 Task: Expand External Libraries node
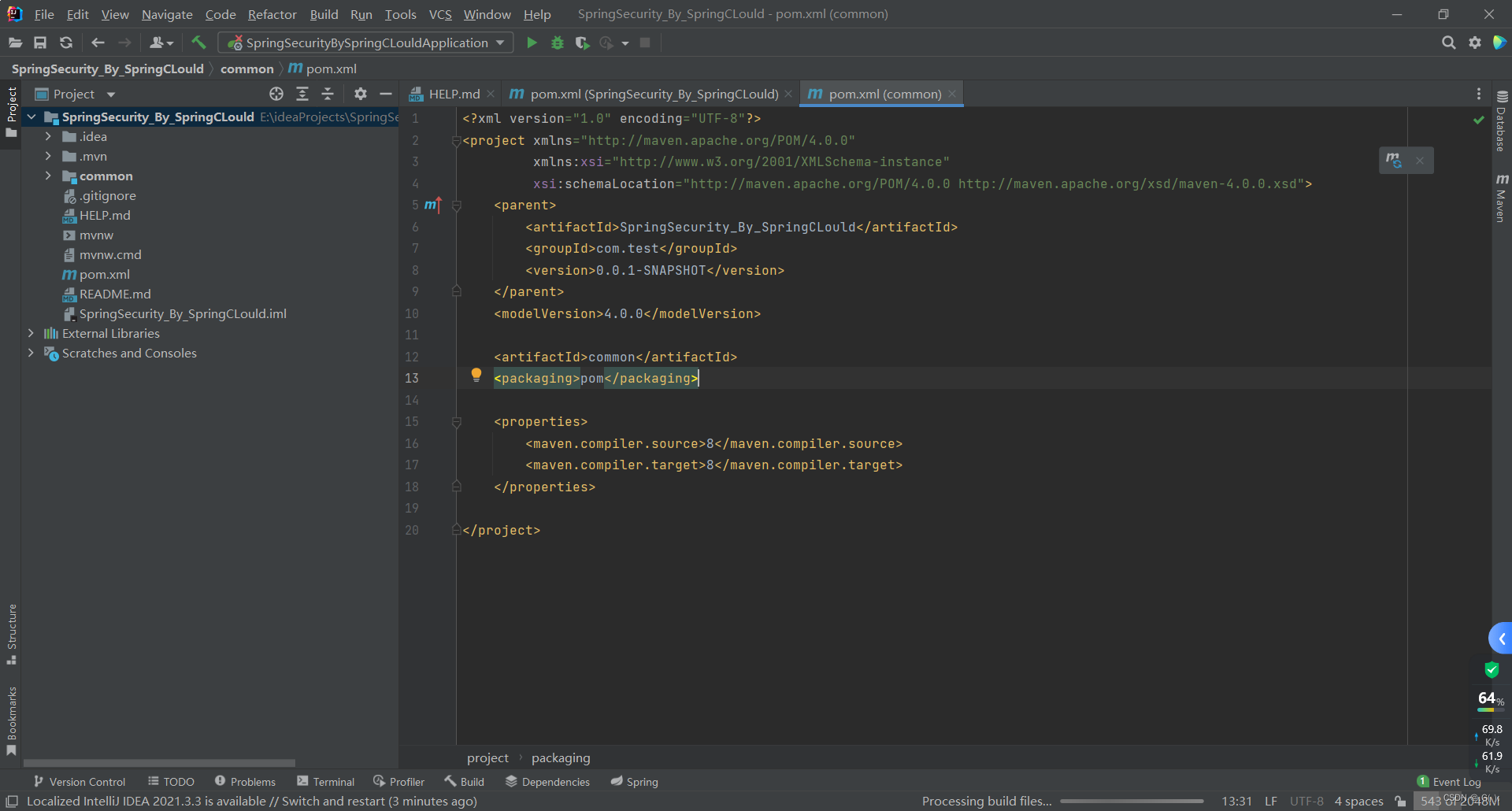tap(31, 333)
